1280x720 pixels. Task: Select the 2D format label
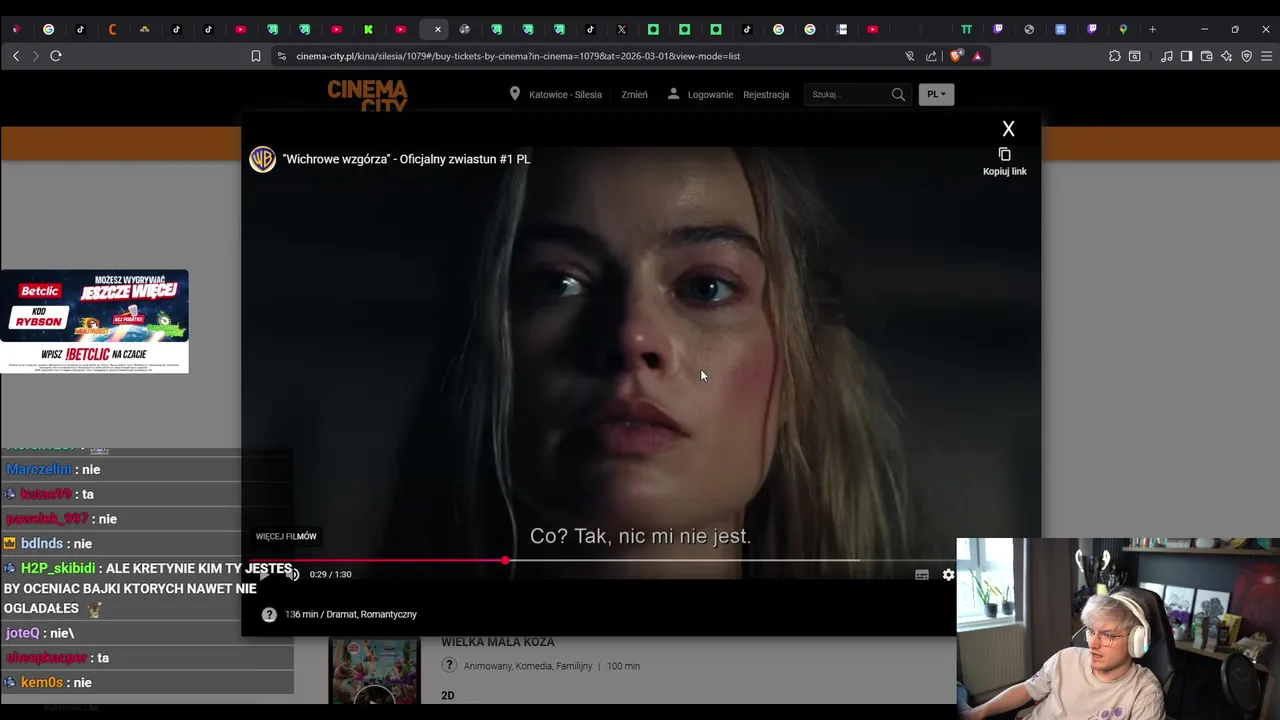448,695
